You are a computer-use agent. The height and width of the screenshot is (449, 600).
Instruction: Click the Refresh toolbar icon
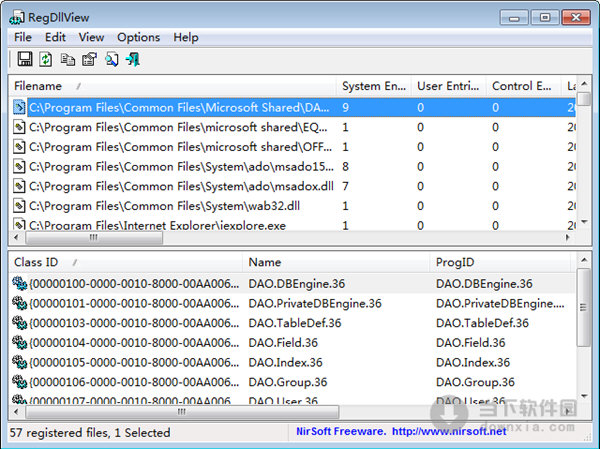(x=46, y=59)
